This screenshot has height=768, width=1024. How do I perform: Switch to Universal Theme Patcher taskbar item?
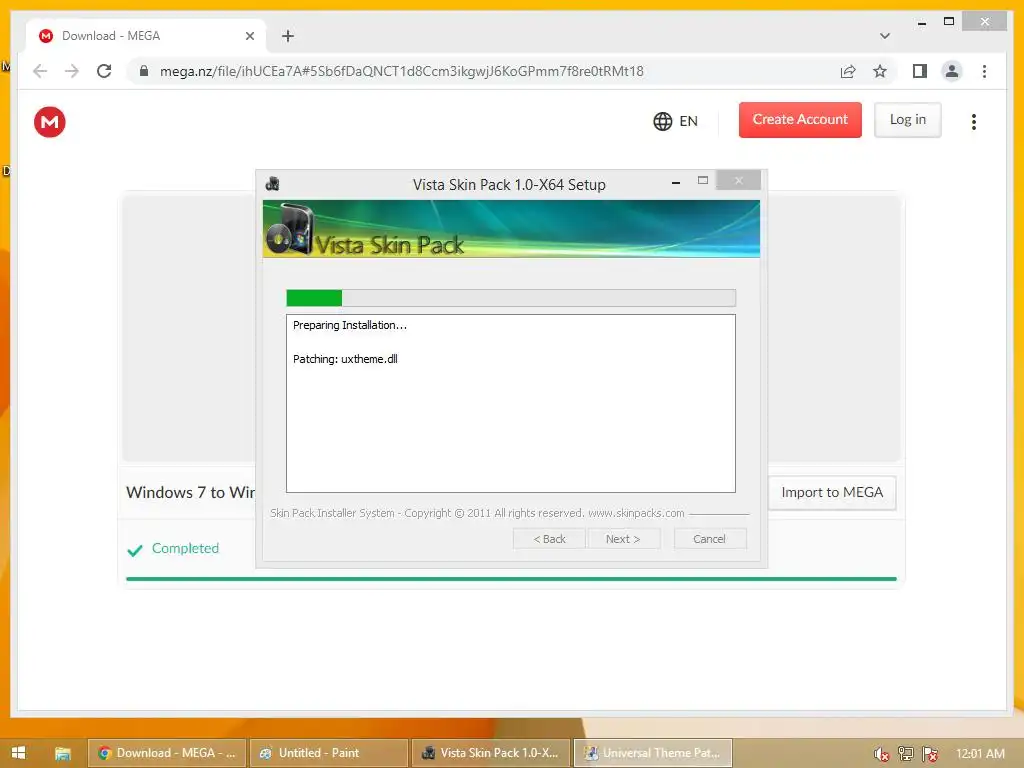(x=652, y=753)
